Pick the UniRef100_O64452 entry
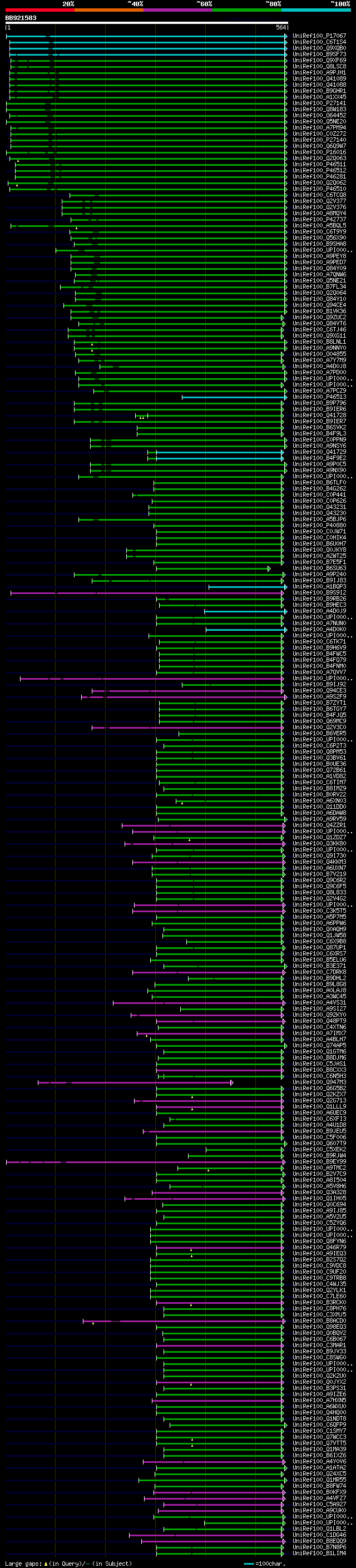 coord(319,115)
